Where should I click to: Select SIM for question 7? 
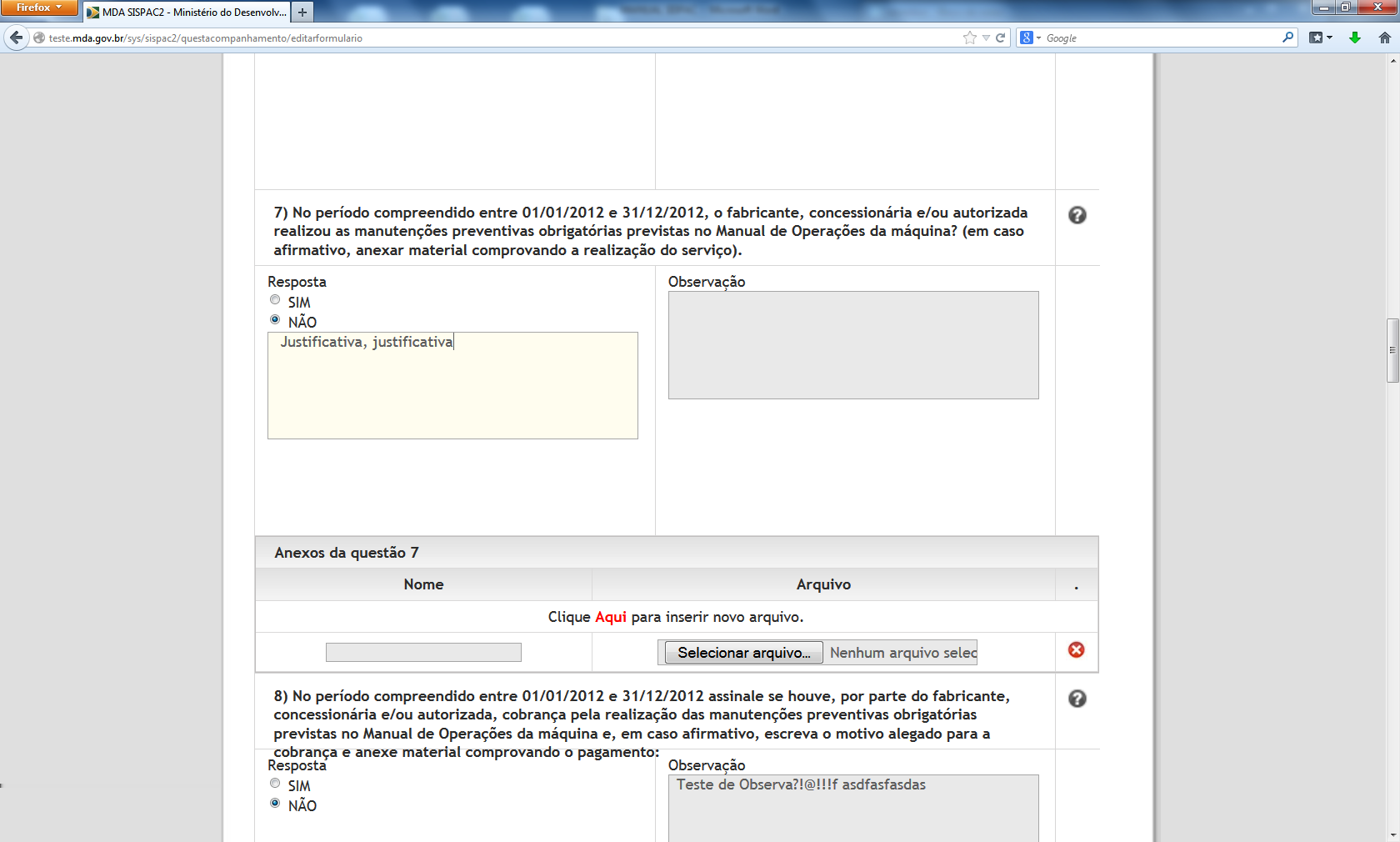275,300
